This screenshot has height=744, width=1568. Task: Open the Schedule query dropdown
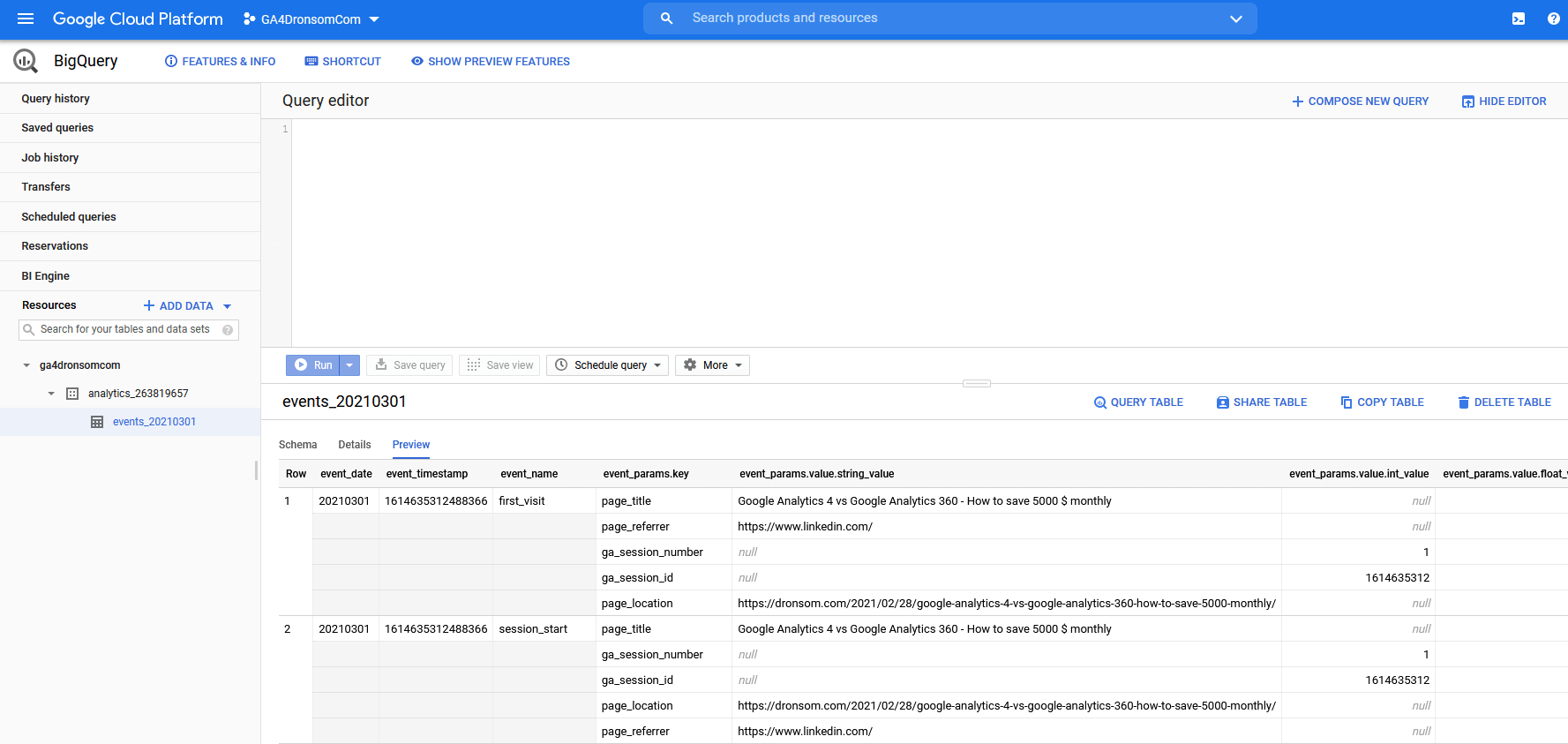point(607,365)
